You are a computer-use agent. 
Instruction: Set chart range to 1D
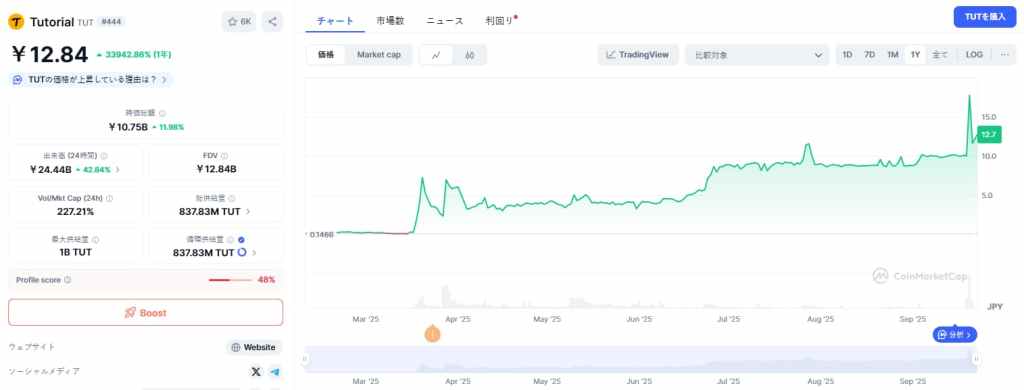click(x=847, y=55)
